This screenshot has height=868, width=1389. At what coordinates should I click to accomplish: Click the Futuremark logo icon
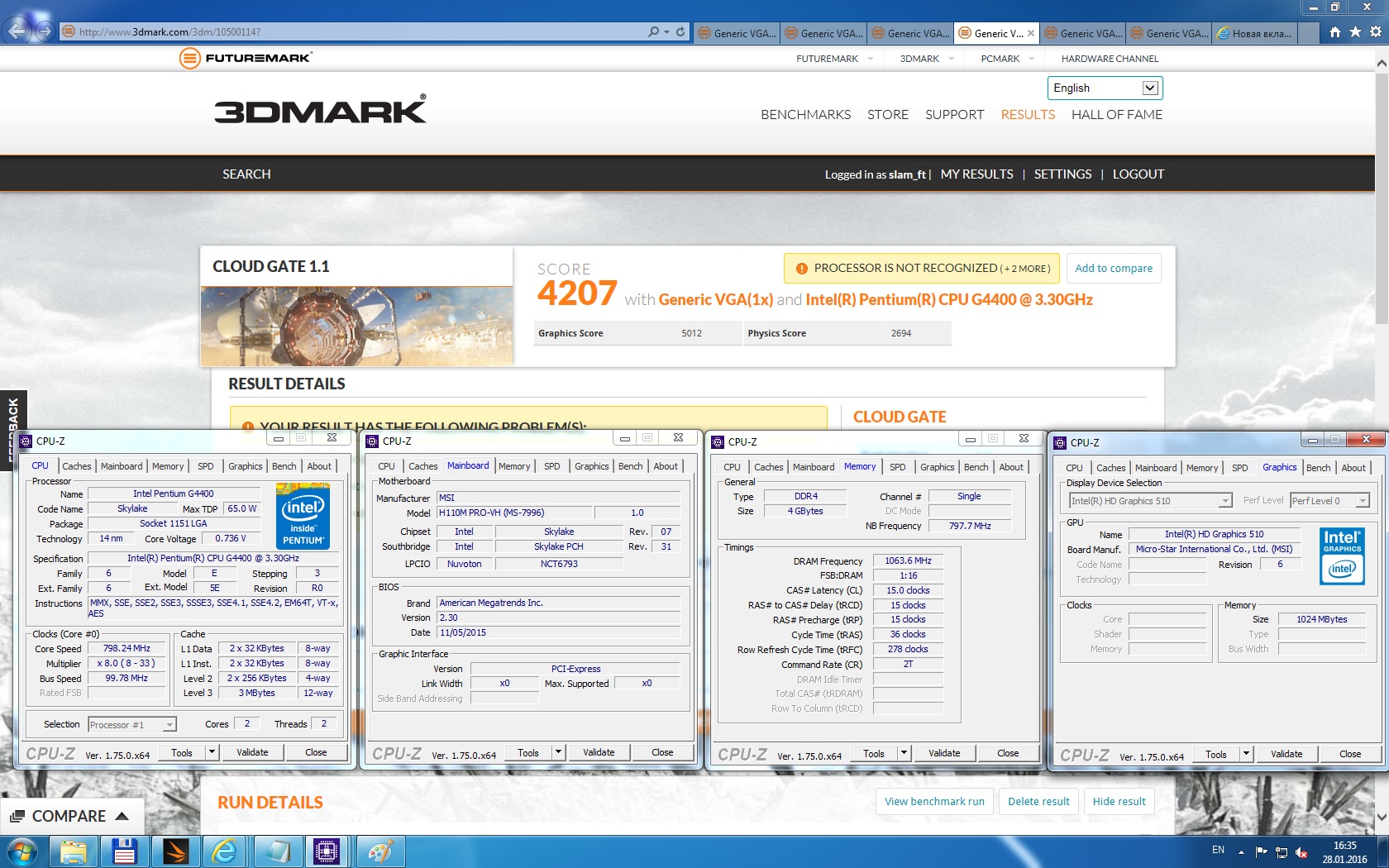[x=189, y=58]
